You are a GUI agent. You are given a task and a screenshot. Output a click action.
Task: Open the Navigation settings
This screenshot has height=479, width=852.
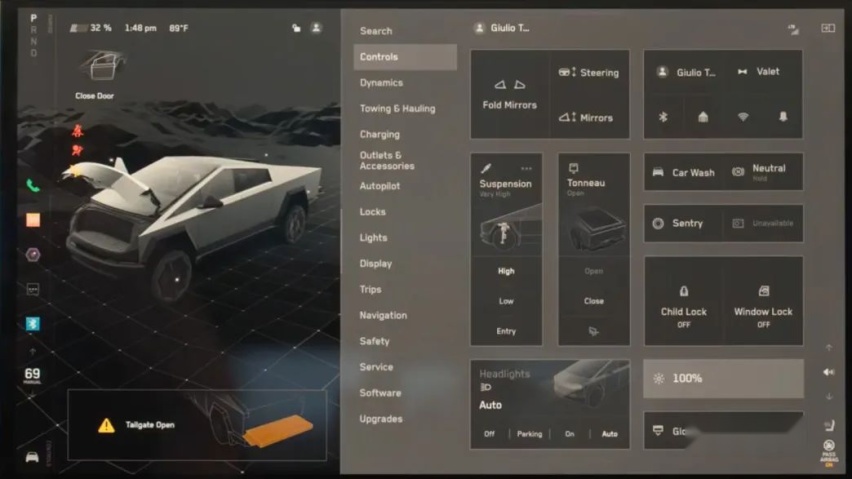tap(383, 316)
